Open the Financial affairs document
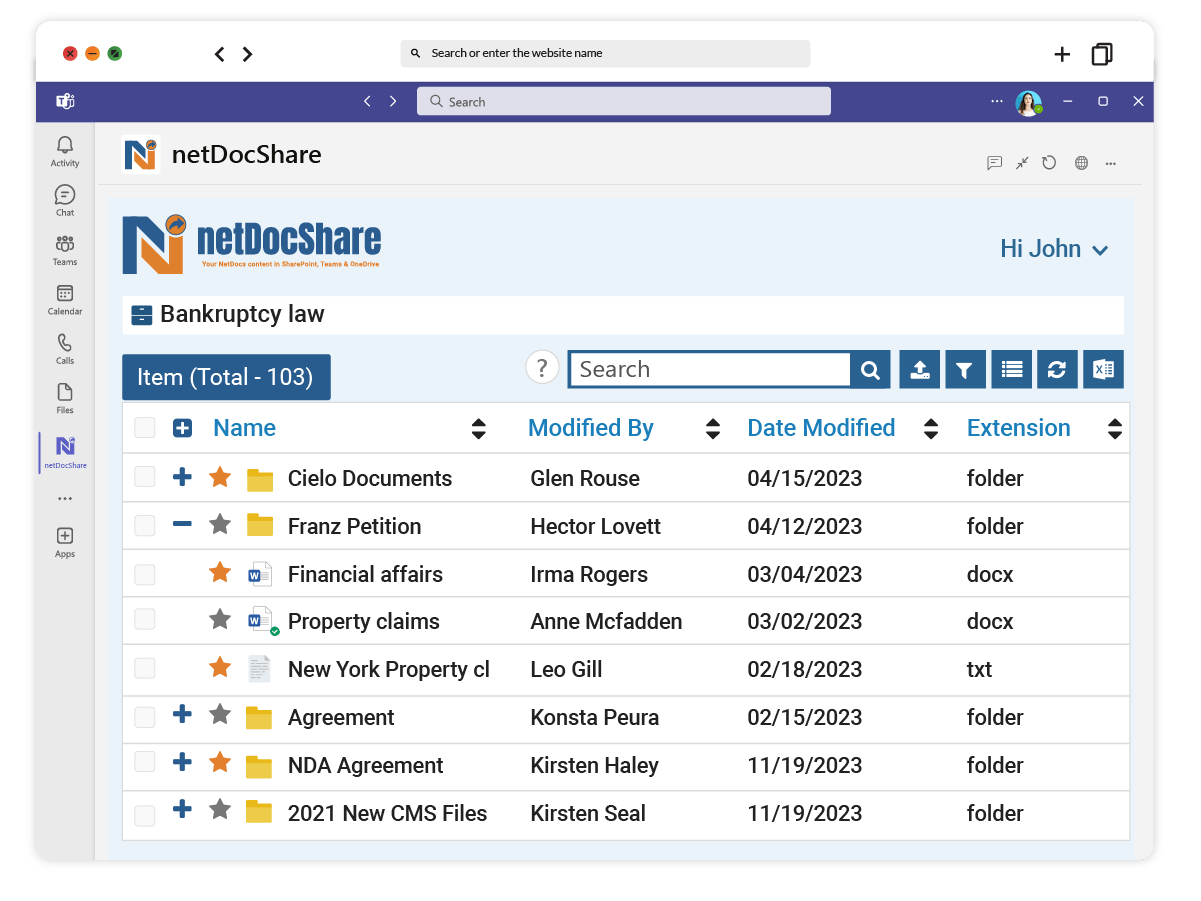This screenshot has width=1201, height=901. tap(365, 574)
